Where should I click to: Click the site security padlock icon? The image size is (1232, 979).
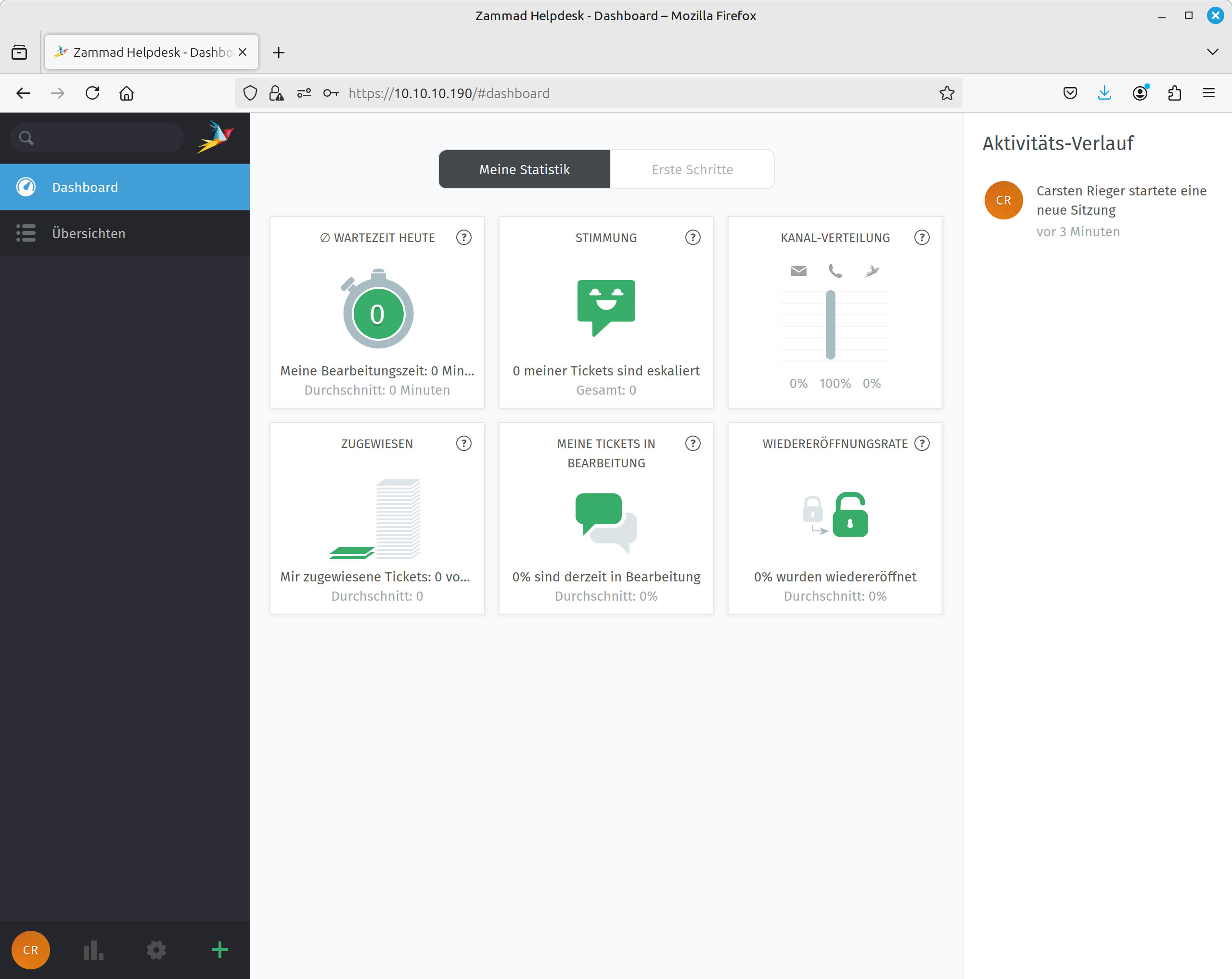277,93
